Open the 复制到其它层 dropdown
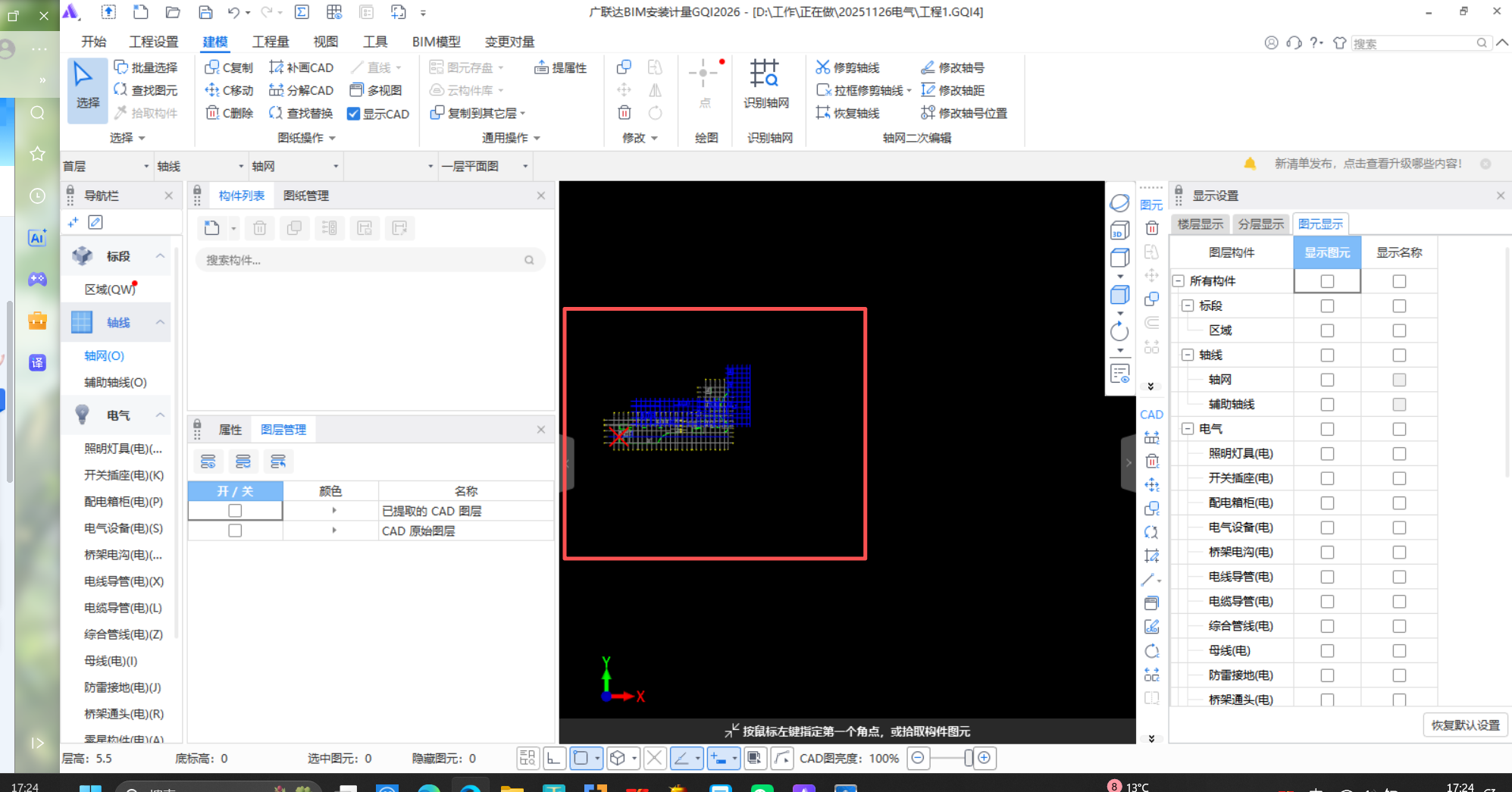1512x792 pixels. coord(523,114)
